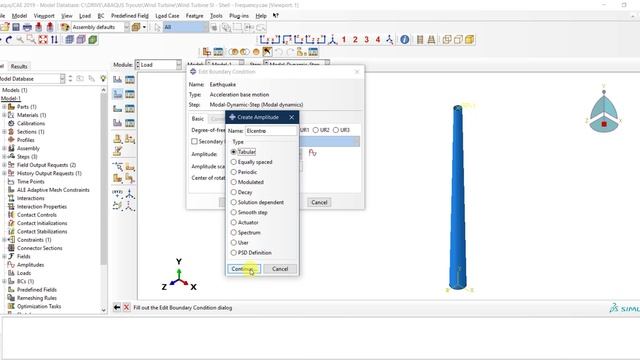Open the Module dropdown showing Load
Image resolution: width=640 pixels, height=360 pixels.
tap(158, 65)
